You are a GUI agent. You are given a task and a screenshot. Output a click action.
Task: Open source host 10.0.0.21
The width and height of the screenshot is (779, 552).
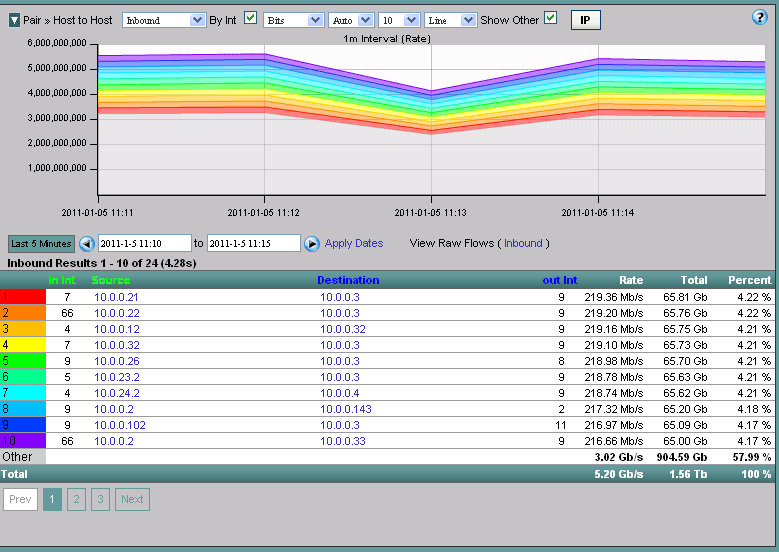[116, 297]
